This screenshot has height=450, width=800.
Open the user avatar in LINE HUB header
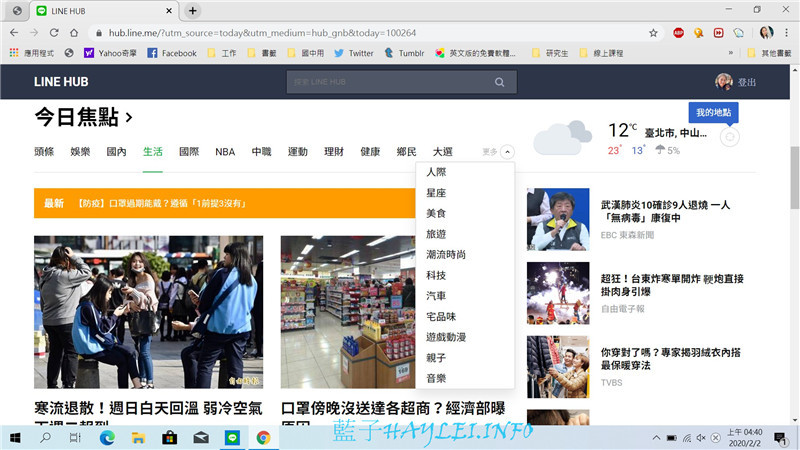[x=723, y=82]
